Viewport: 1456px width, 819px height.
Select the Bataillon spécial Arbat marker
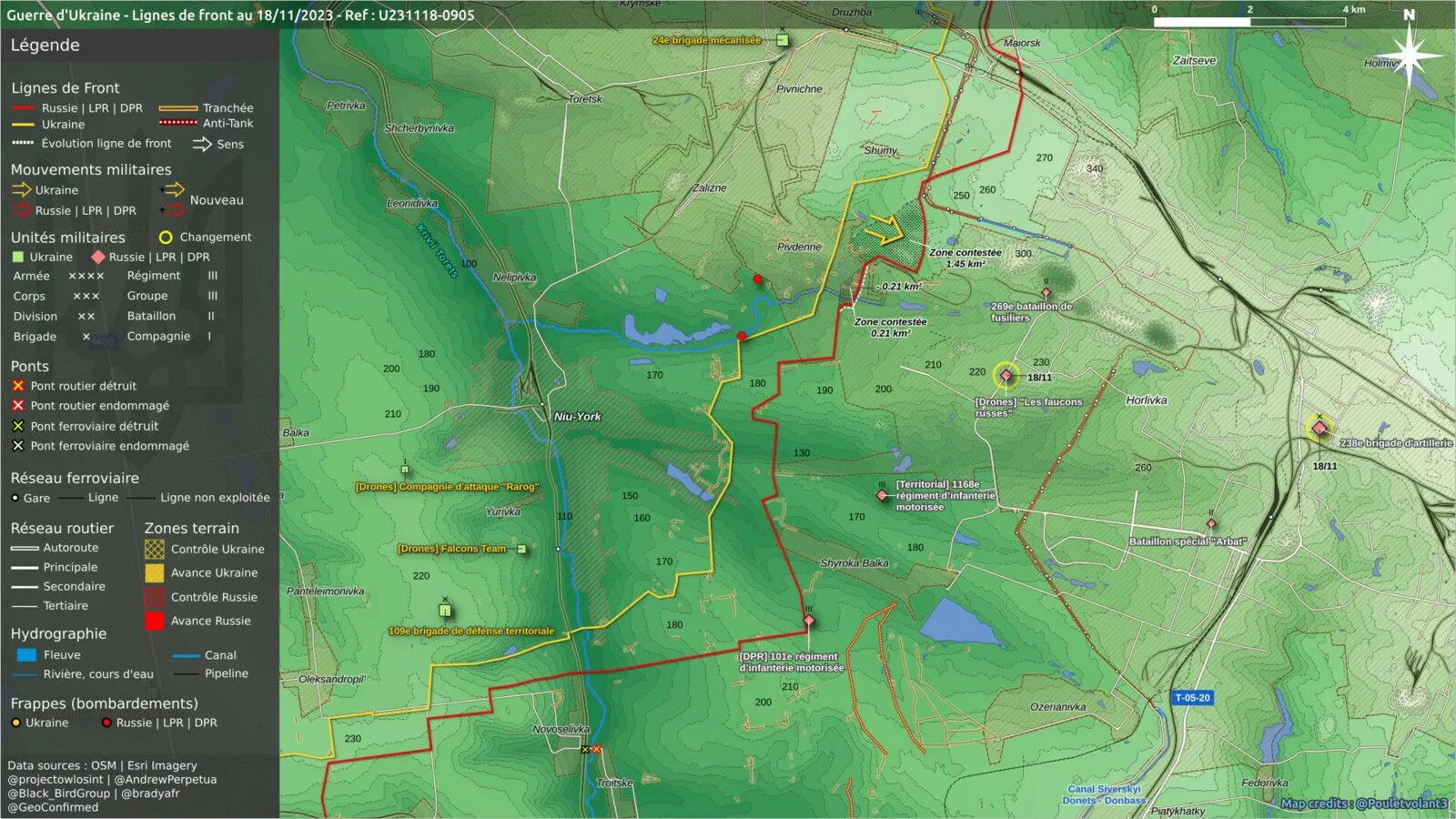tap(1211, 524)
